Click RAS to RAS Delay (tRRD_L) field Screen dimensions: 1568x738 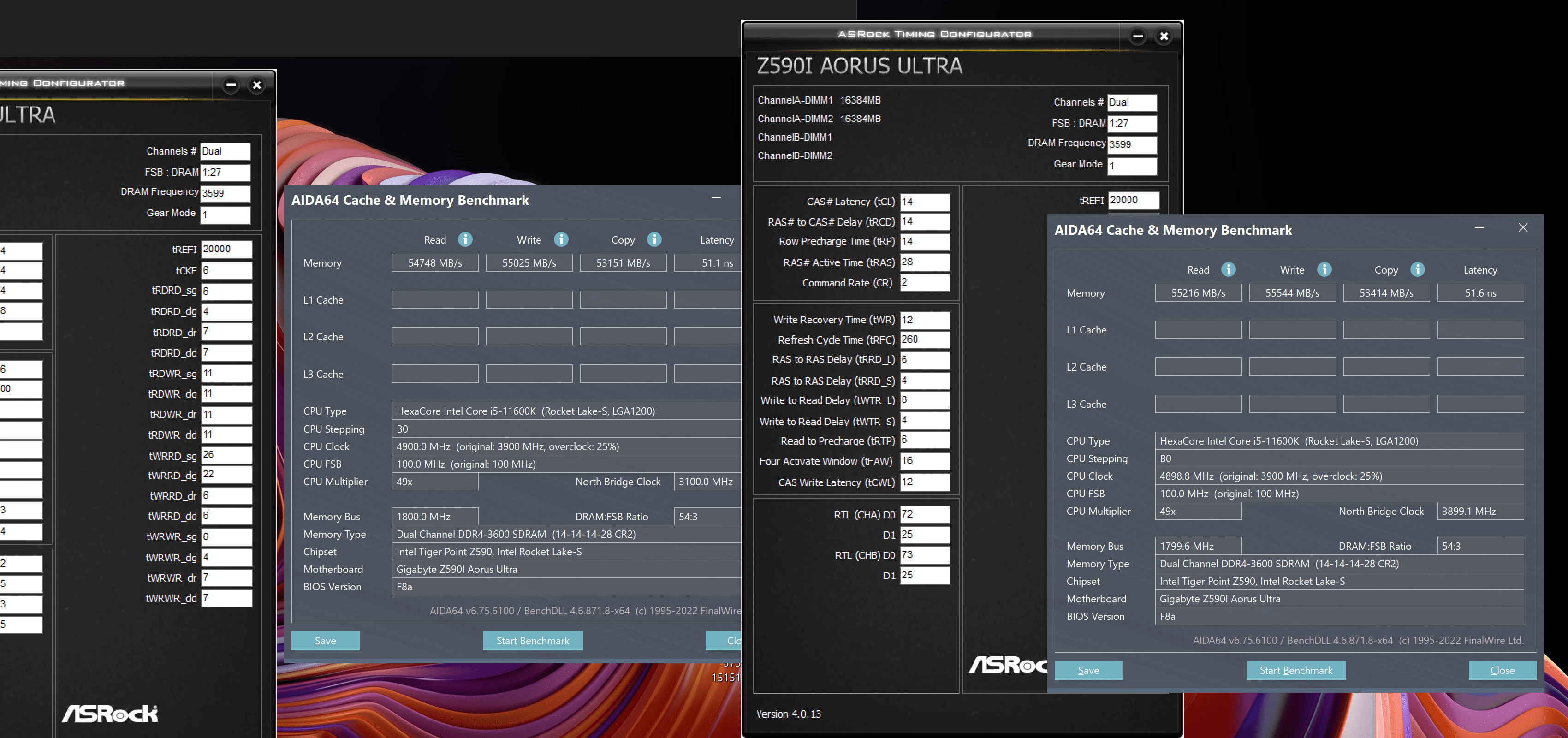[925, 360]
